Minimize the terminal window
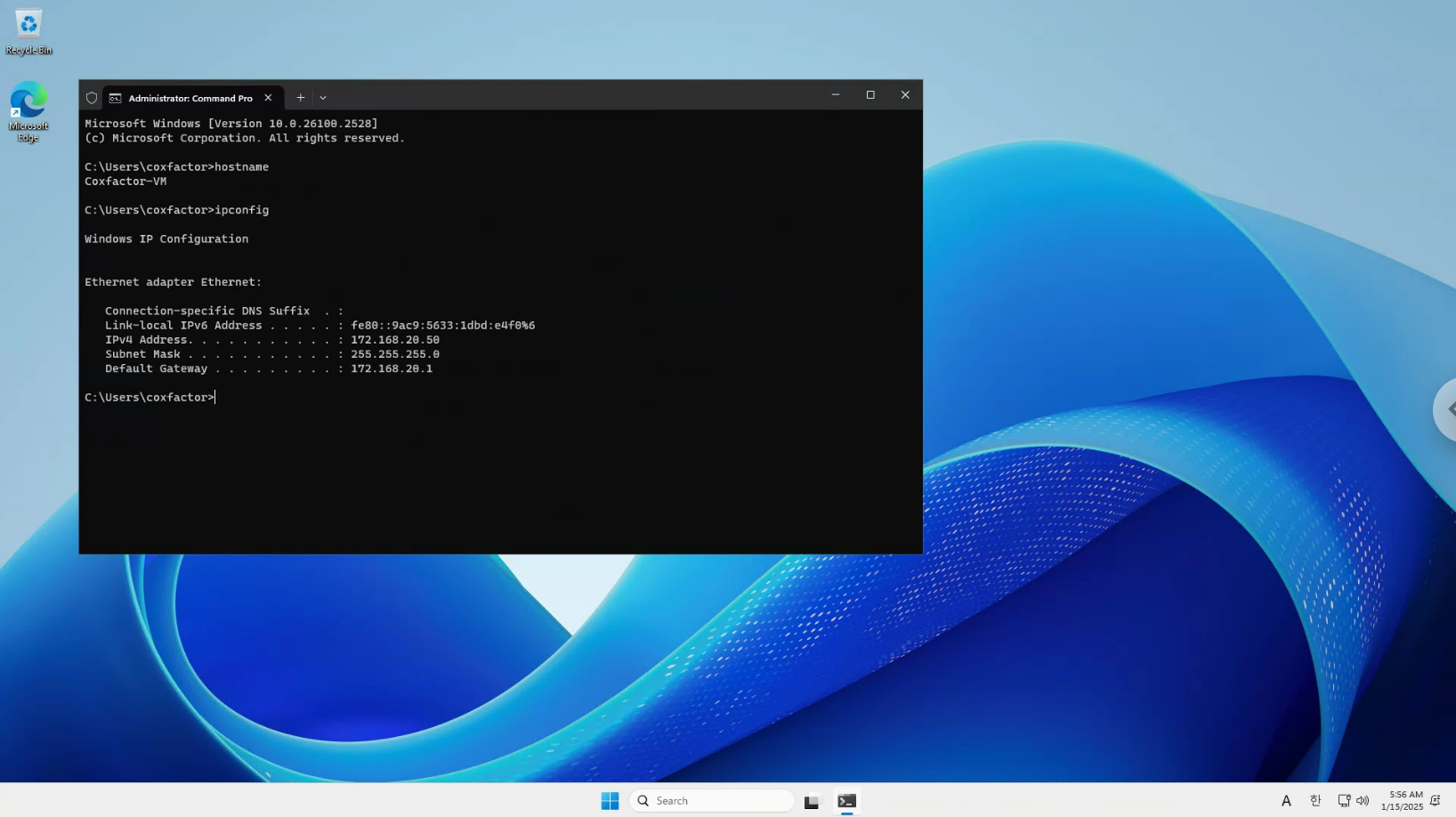1456x817 pixels. [835, 95]
